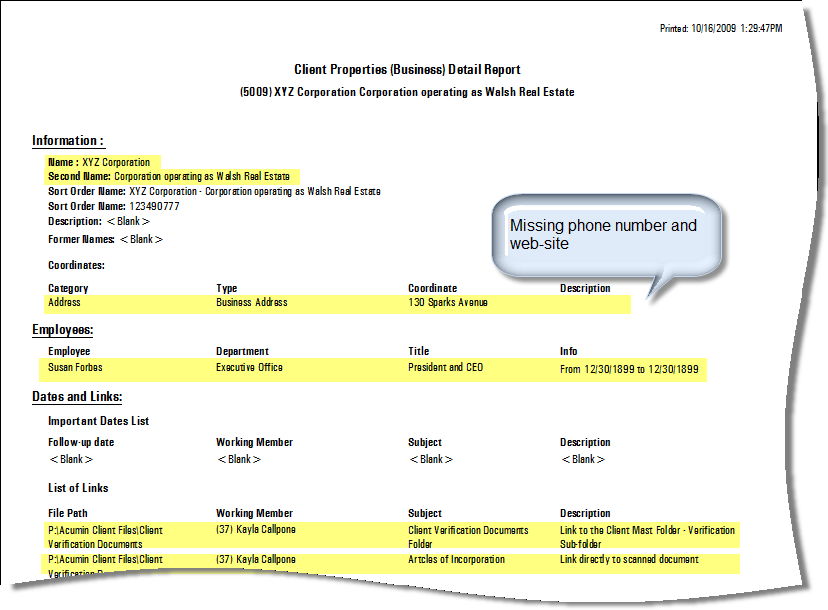Select the Sort Order Name value '123490777'
The width and height of the screenshot is (828, 610).
154,207
